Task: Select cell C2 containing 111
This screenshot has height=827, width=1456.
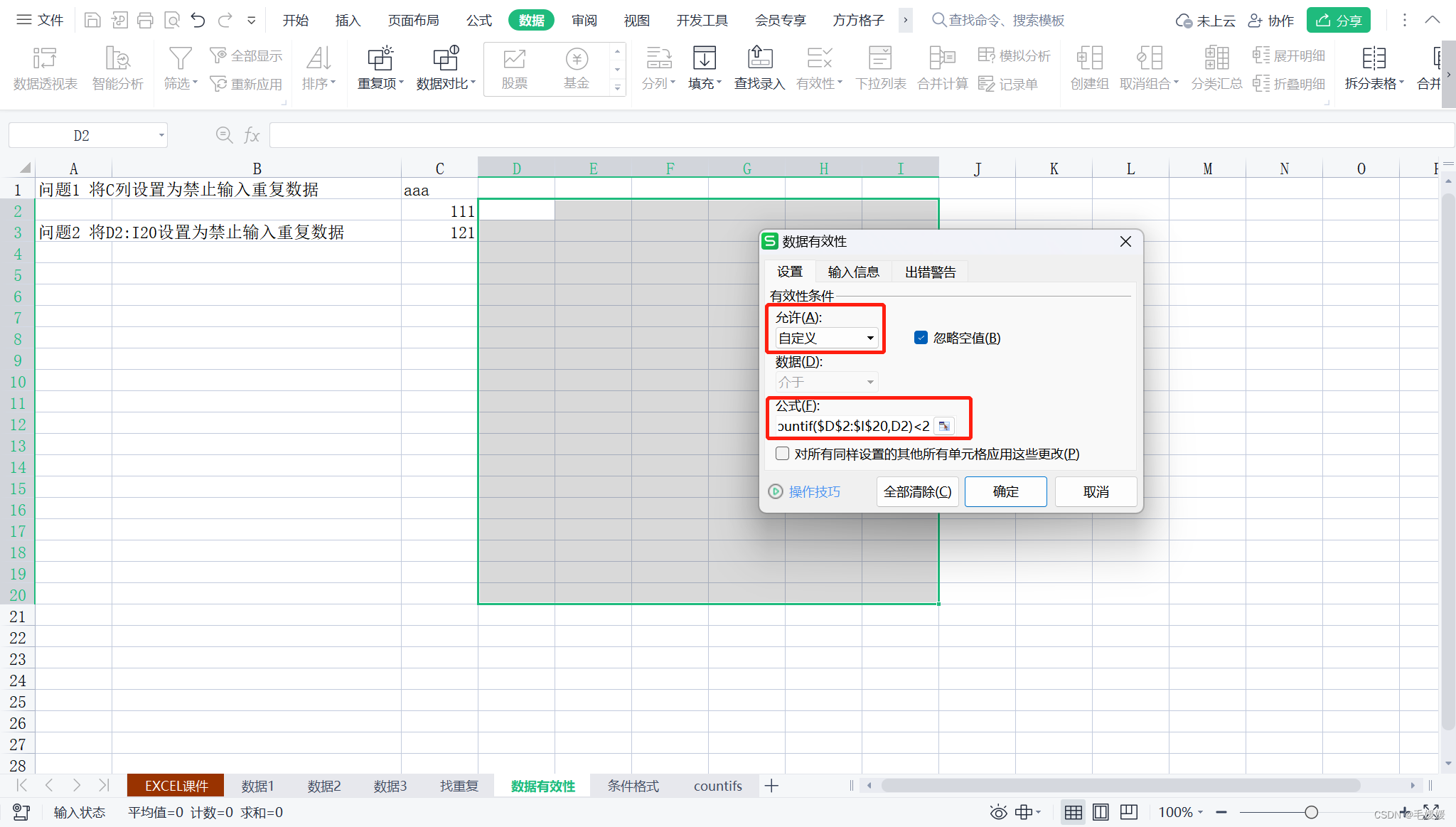Action: (439, 211)
